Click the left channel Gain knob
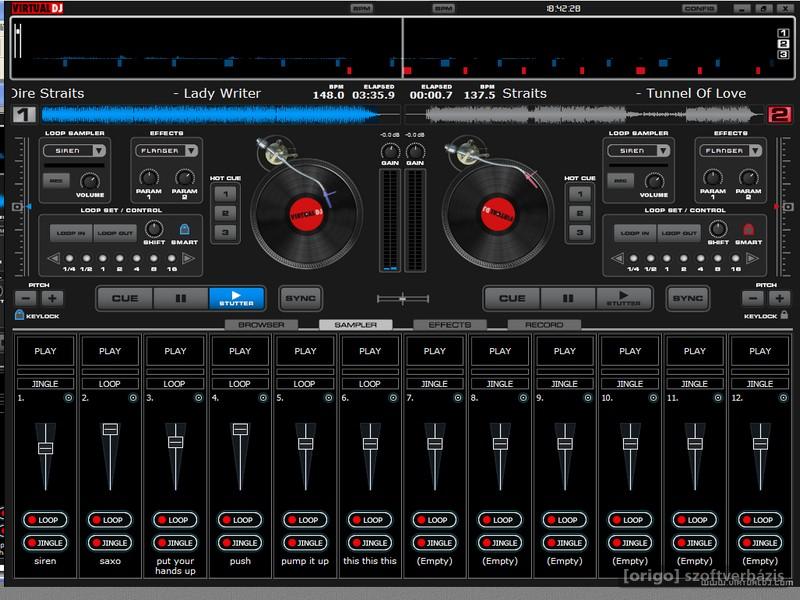Image resolution: width=800 pixels, height=600 pixels. tap(390, 151)
